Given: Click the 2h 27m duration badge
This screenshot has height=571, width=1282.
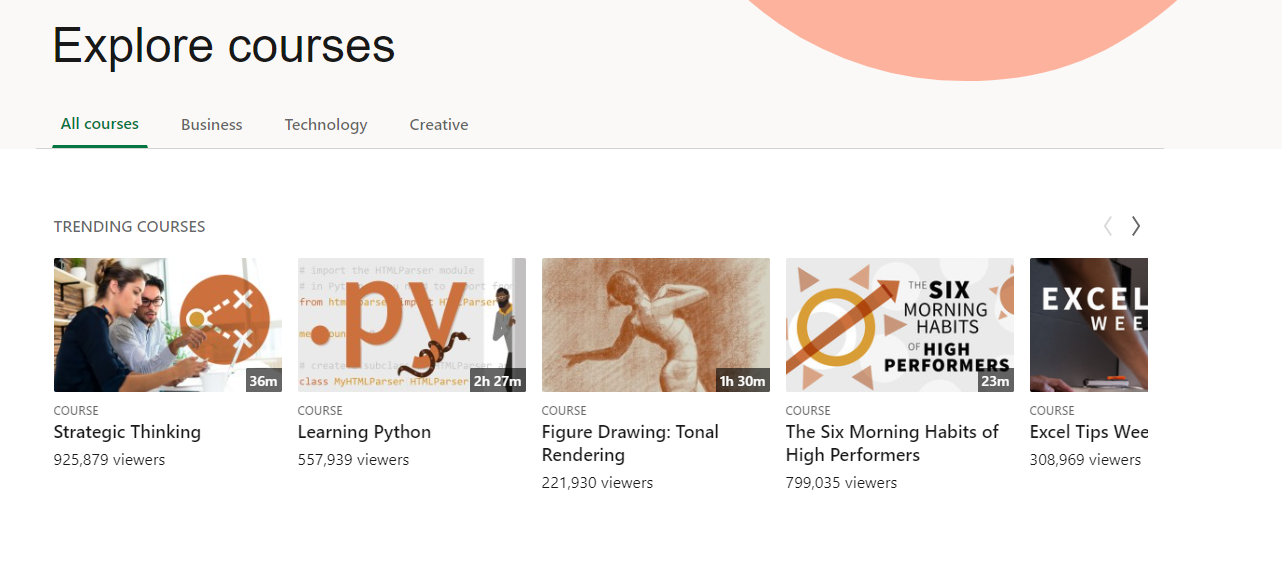Looking at the screenshot, I should (x=497, y=381).
